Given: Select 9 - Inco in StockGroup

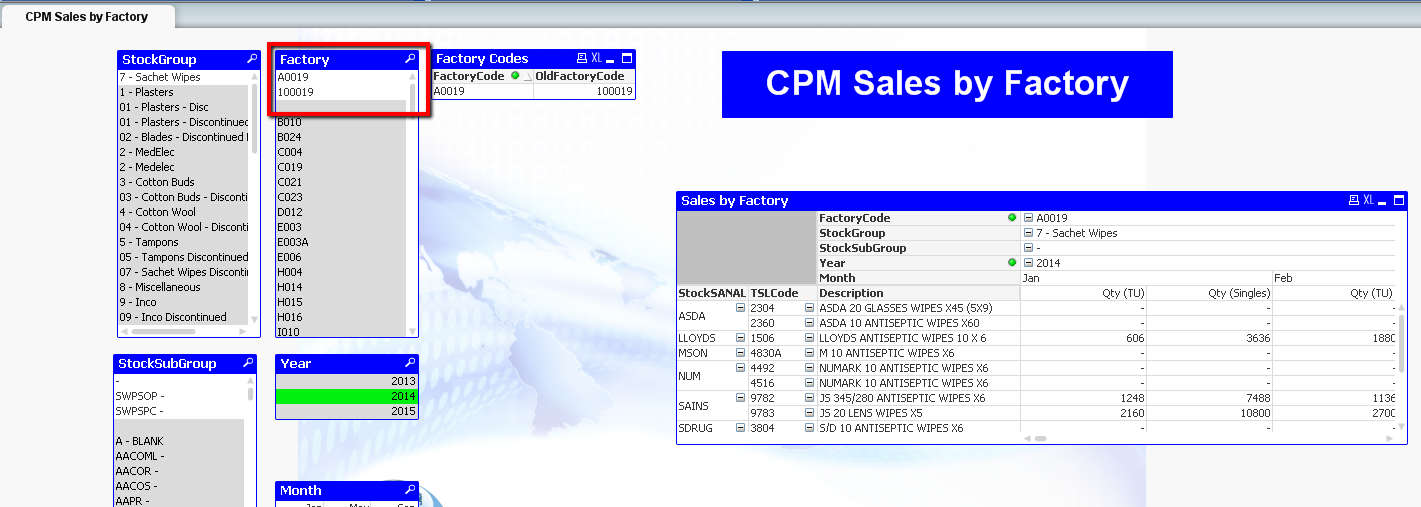Looking at the screenshot, I should click(x=183, y=302).
